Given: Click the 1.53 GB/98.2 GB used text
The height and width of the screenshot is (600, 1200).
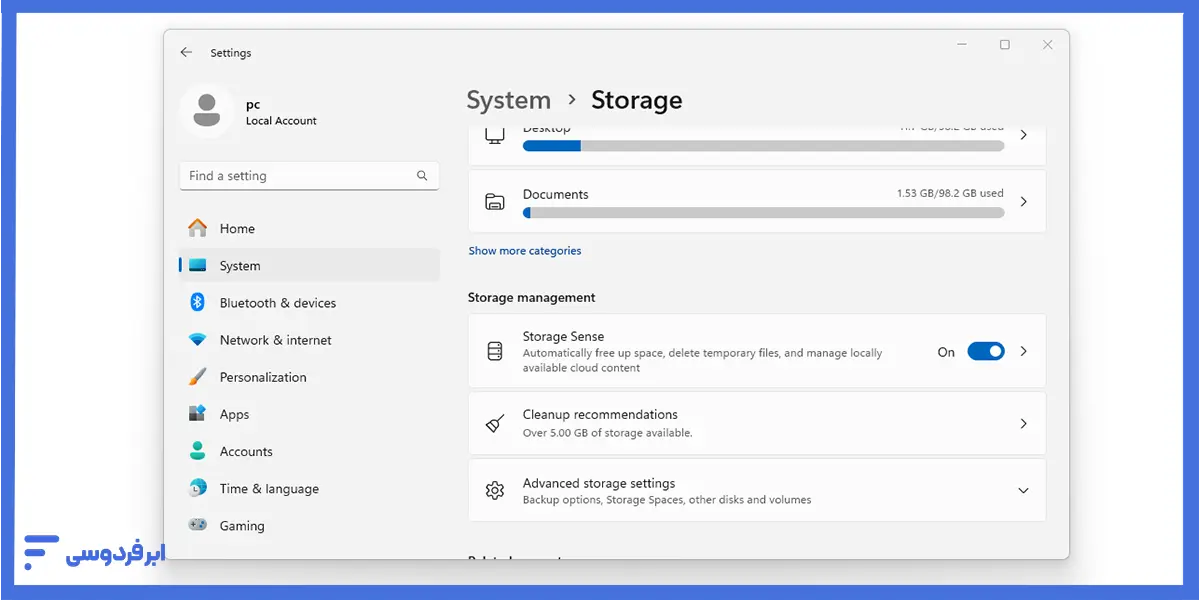Looking at the screenshot, I should click(950, 193).
